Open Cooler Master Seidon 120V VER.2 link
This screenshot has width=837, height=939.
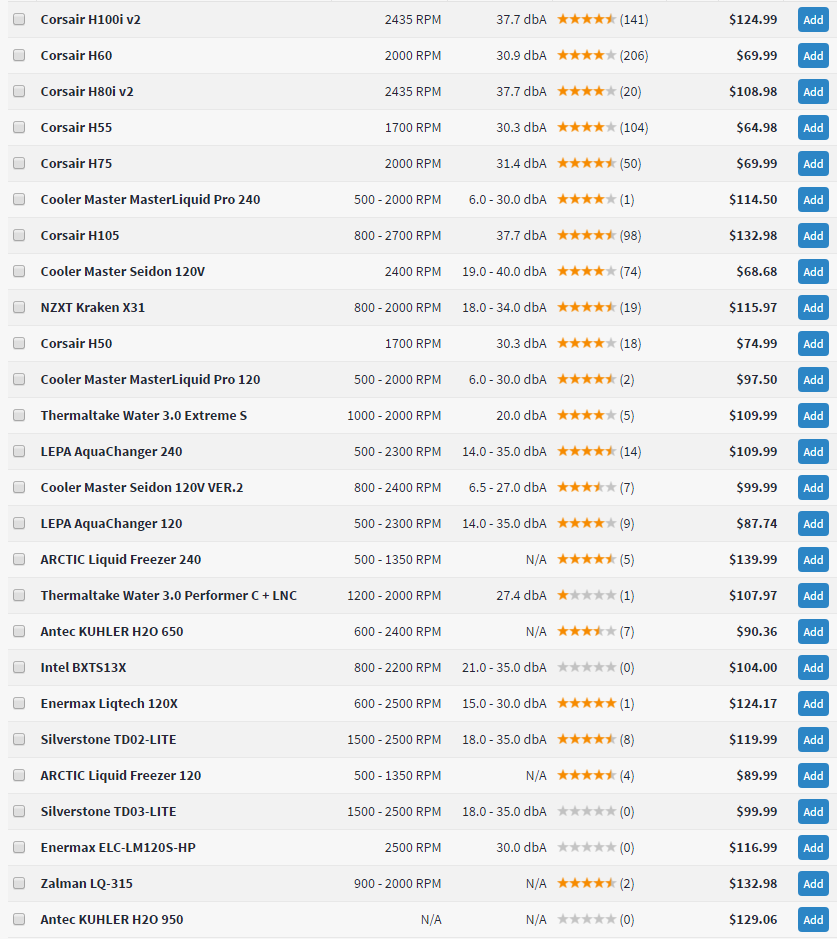(x=142, y=487)
